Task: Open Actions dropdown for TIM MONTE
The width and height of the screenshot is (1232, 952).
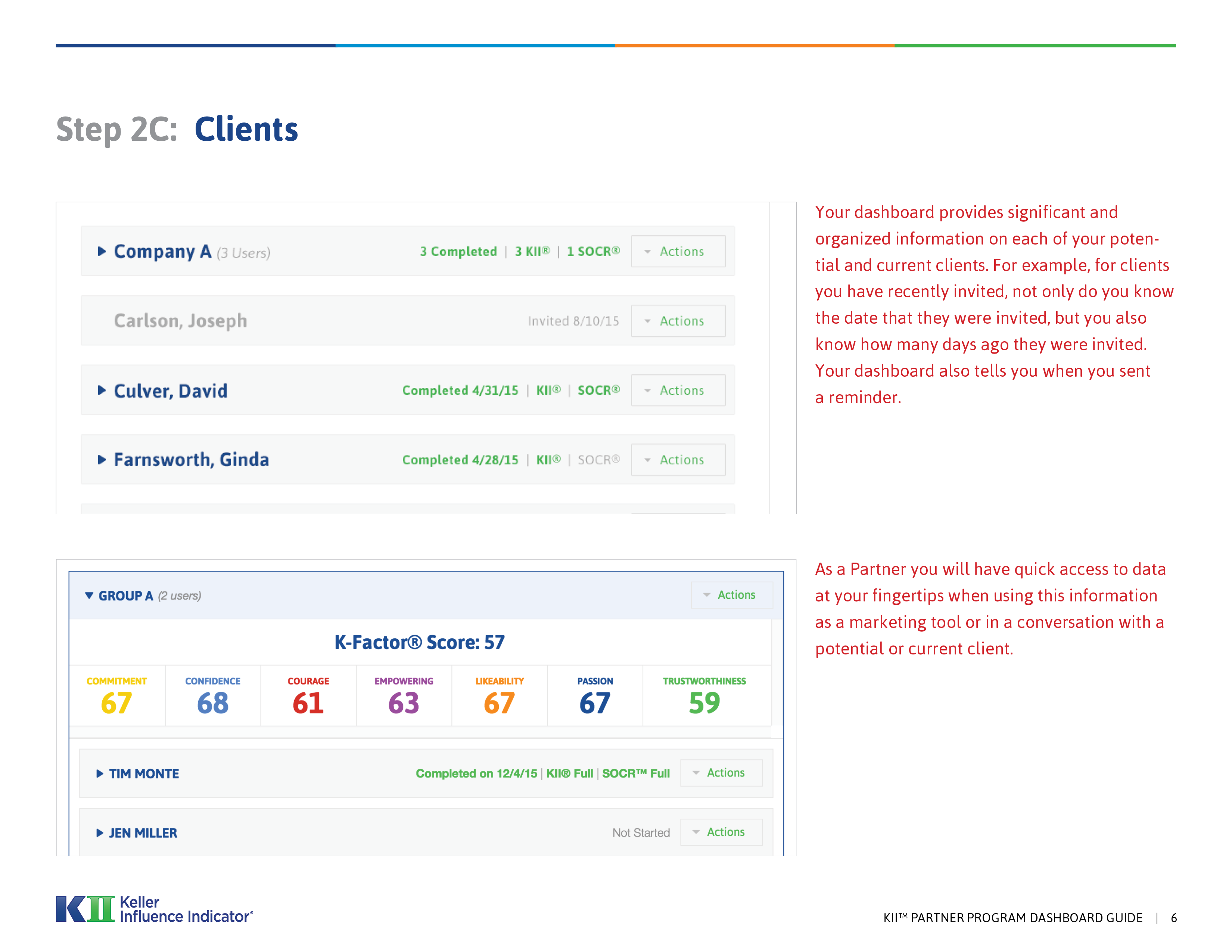Action: 721,772
